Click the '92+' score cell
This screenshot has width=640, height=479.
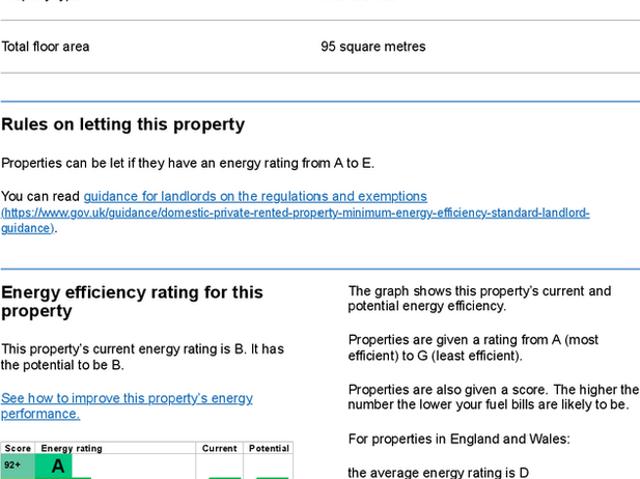(x=14, y=466)
